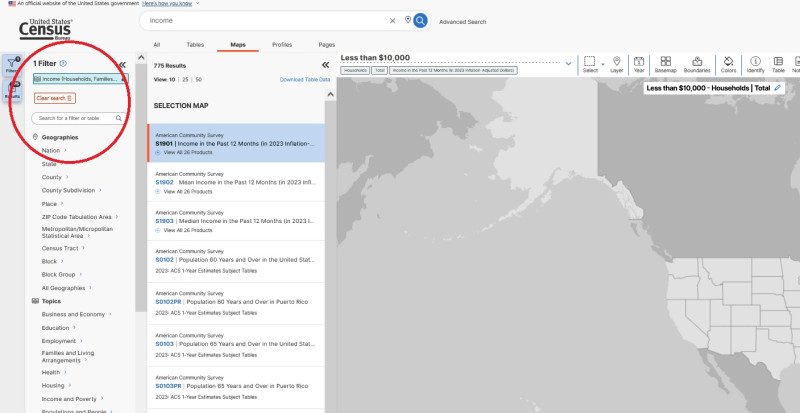Image resolution: width=800 pixels, height=413 pixels.
Task: Click the location pin in search bar
Action: point(408,20)
